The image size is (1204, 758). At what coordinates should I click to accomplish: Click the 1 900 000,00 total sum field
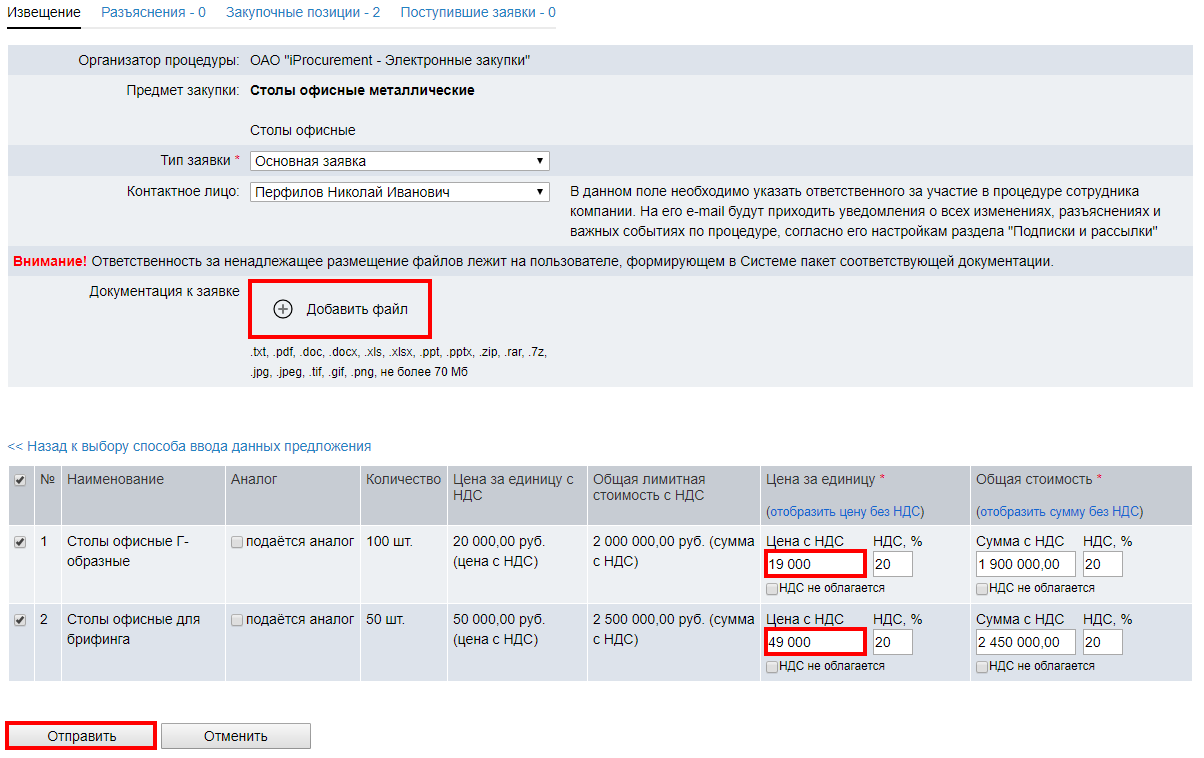pyautogui.click(x=1025, y=565)
